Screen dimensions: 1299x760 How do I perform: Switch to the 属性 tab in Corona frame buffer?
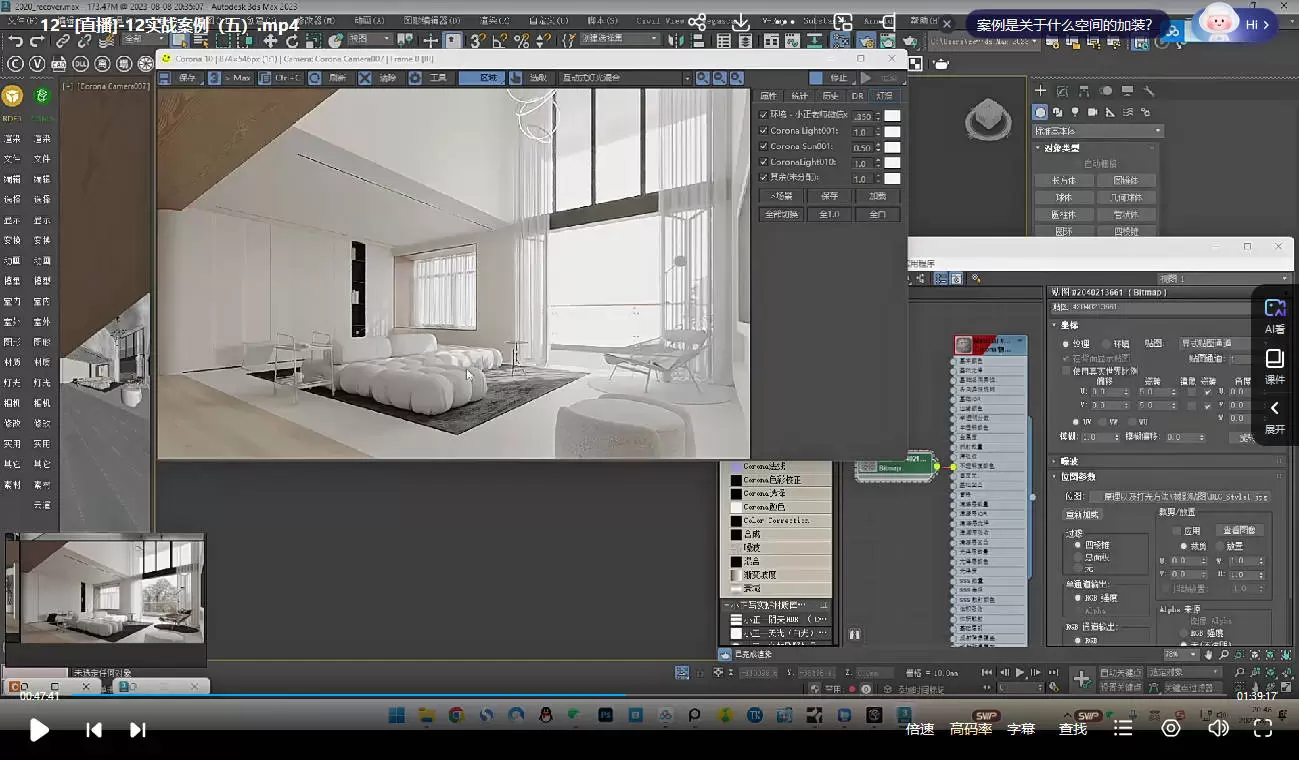click(x=768, y=96)
